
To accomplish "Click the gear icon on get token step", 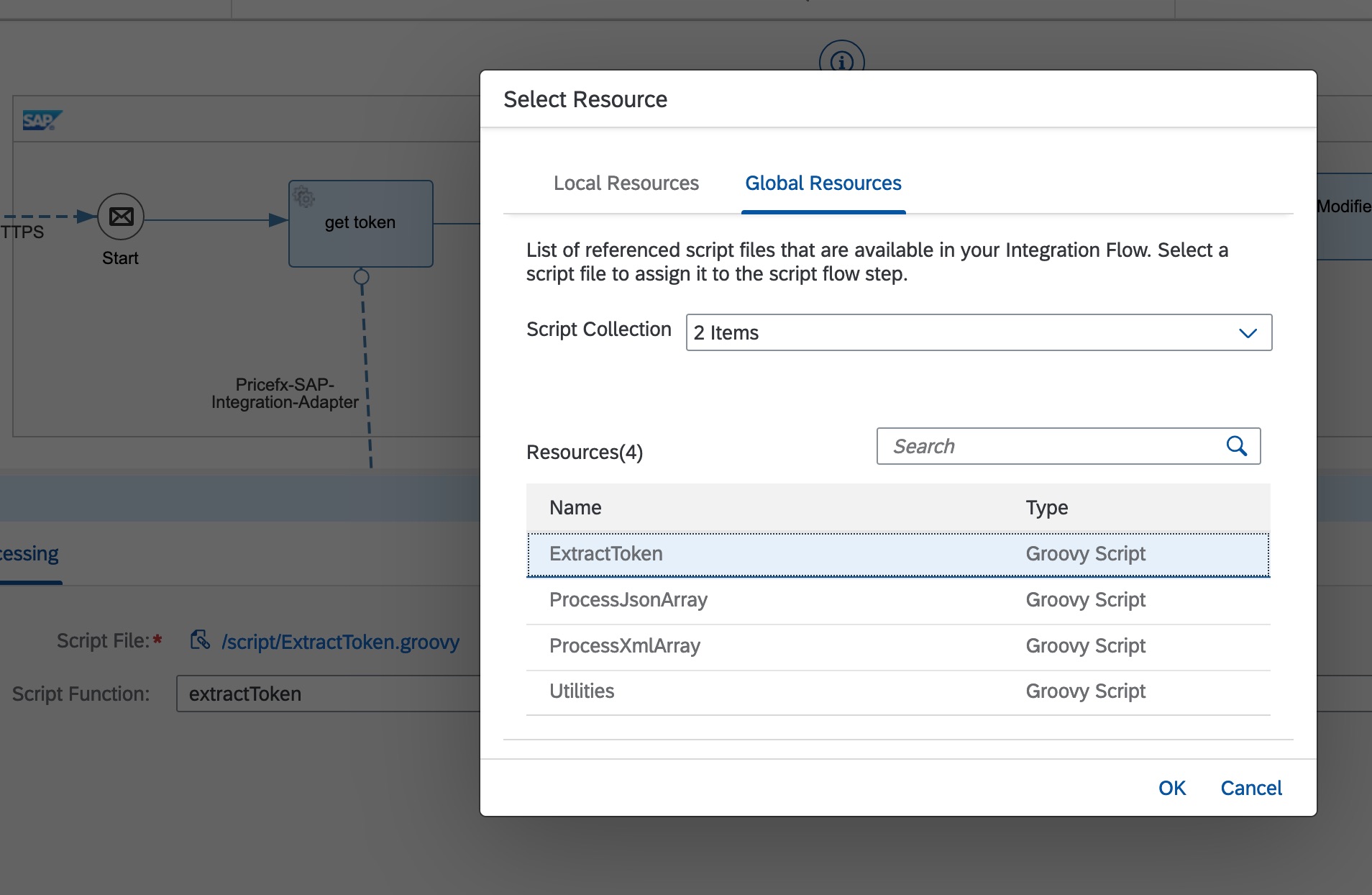I will (x=303, y=196).
